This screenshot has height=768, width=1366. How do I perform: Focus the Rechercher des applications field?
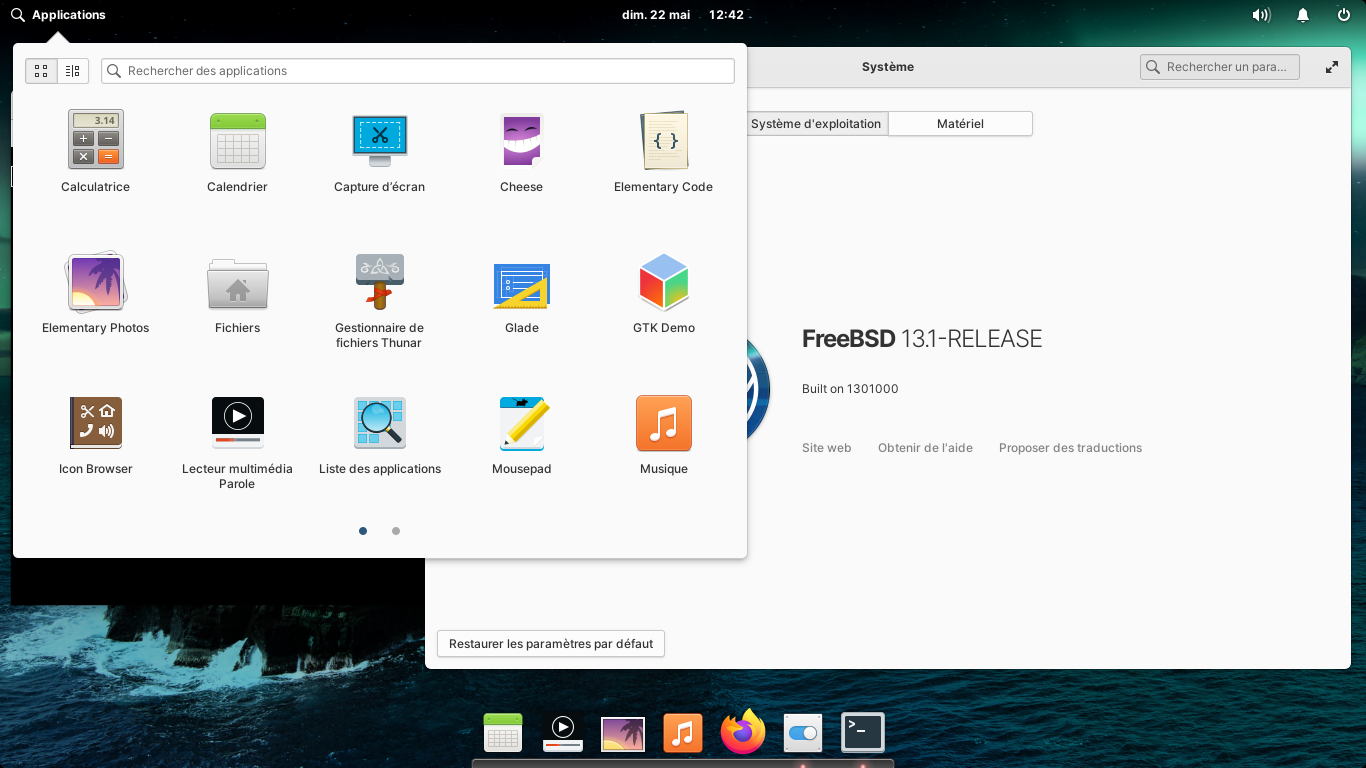(x=418, y=71)
